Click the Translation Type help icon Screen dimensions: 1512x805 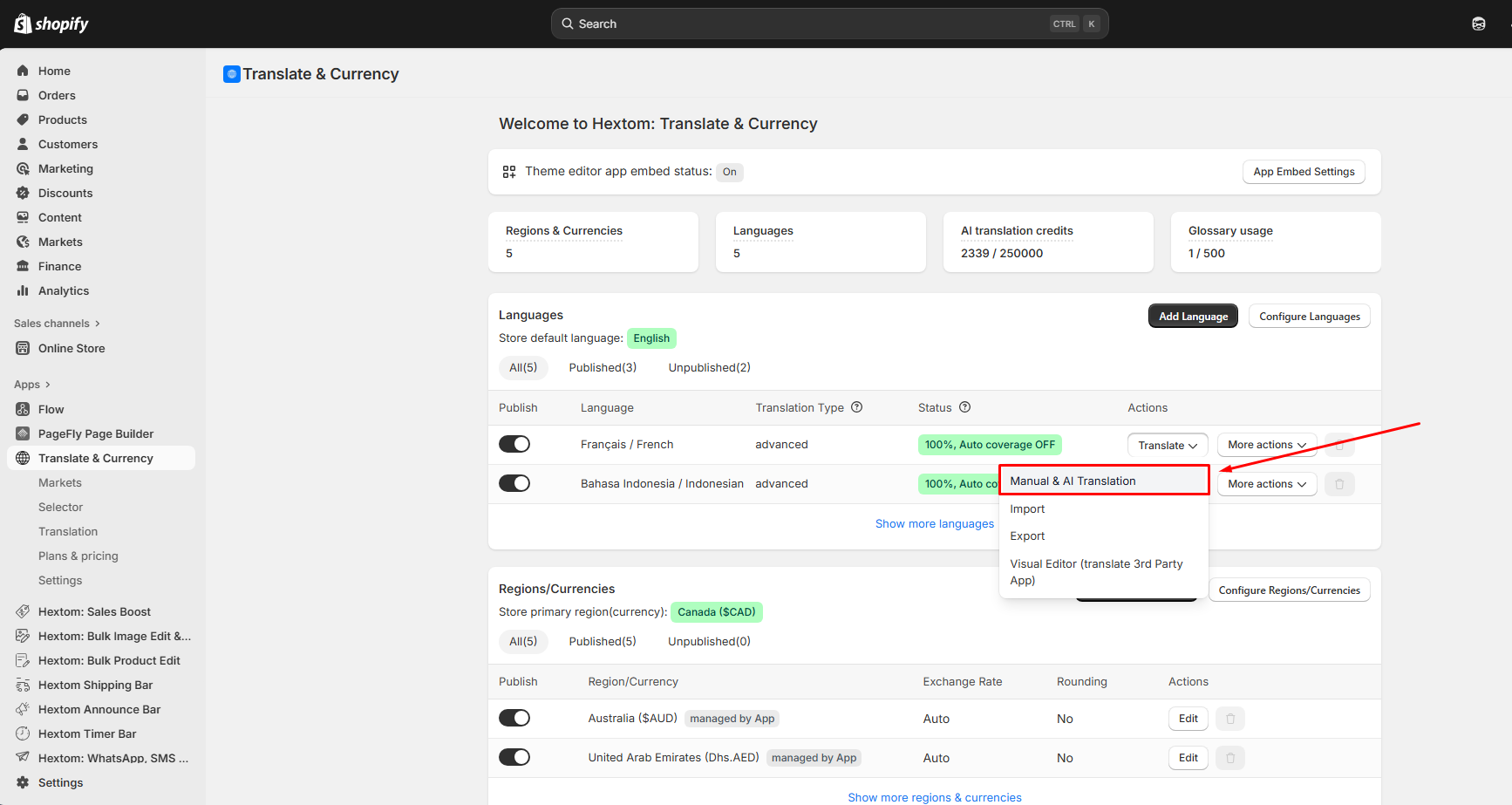tap(857, 407)
